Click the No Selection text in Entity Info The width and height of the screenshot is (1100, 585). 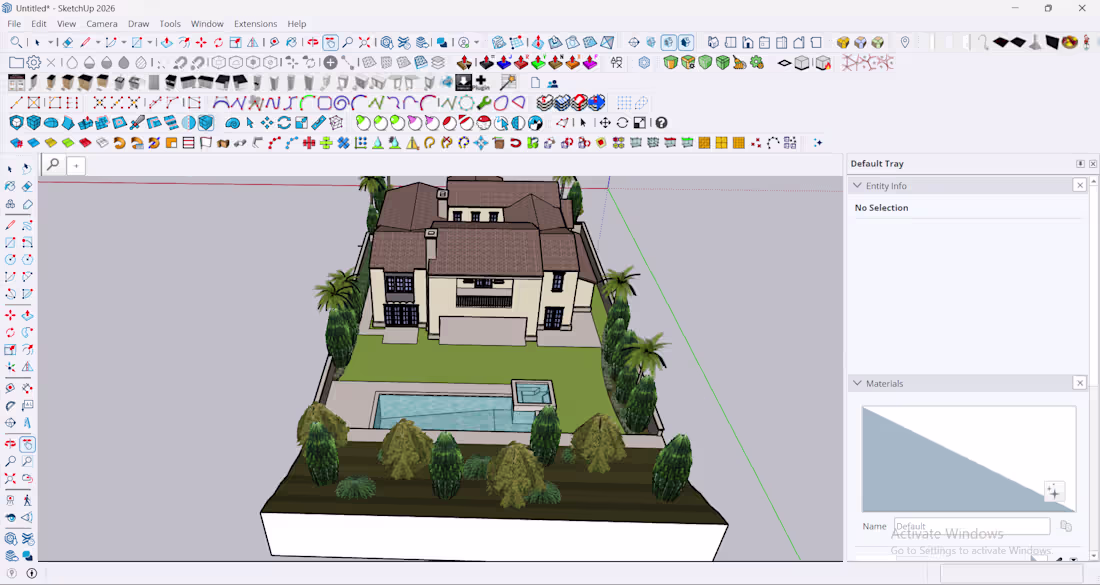tap(881, 208)
